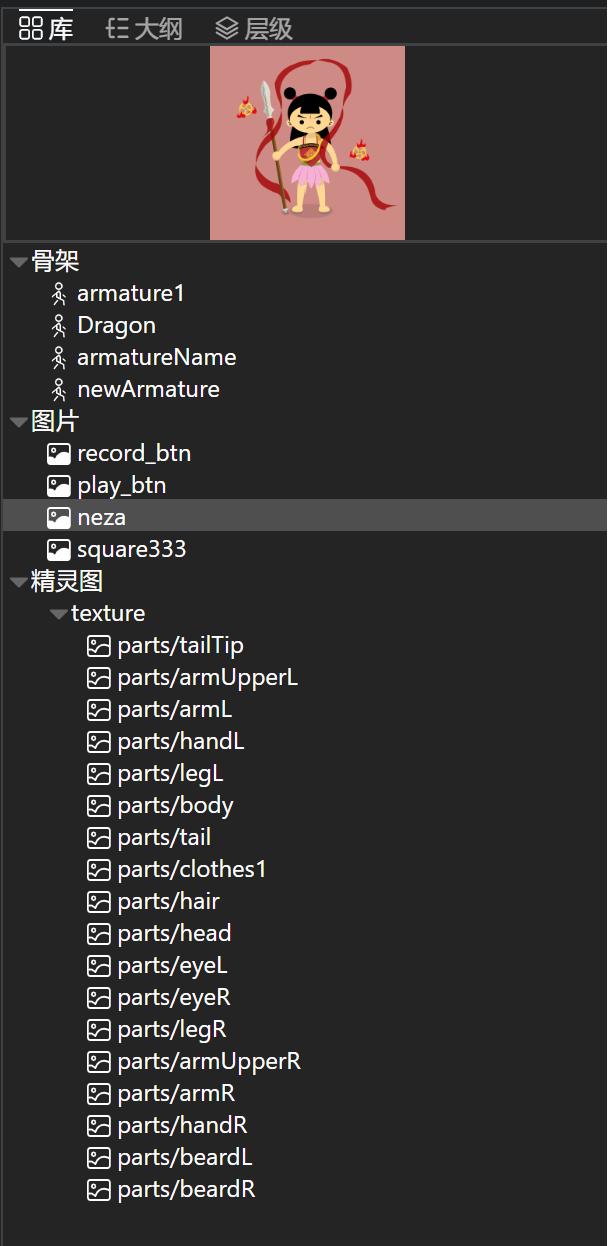Click the image icon beside play_btn
608x1246 pixels.
coord(59,486)
